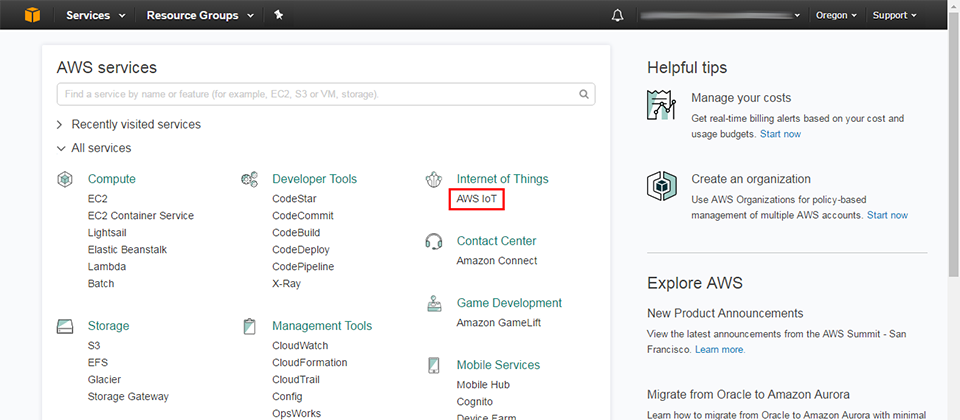
Task: Expand Recently visited services section
Action: click(x=129, y=124)
